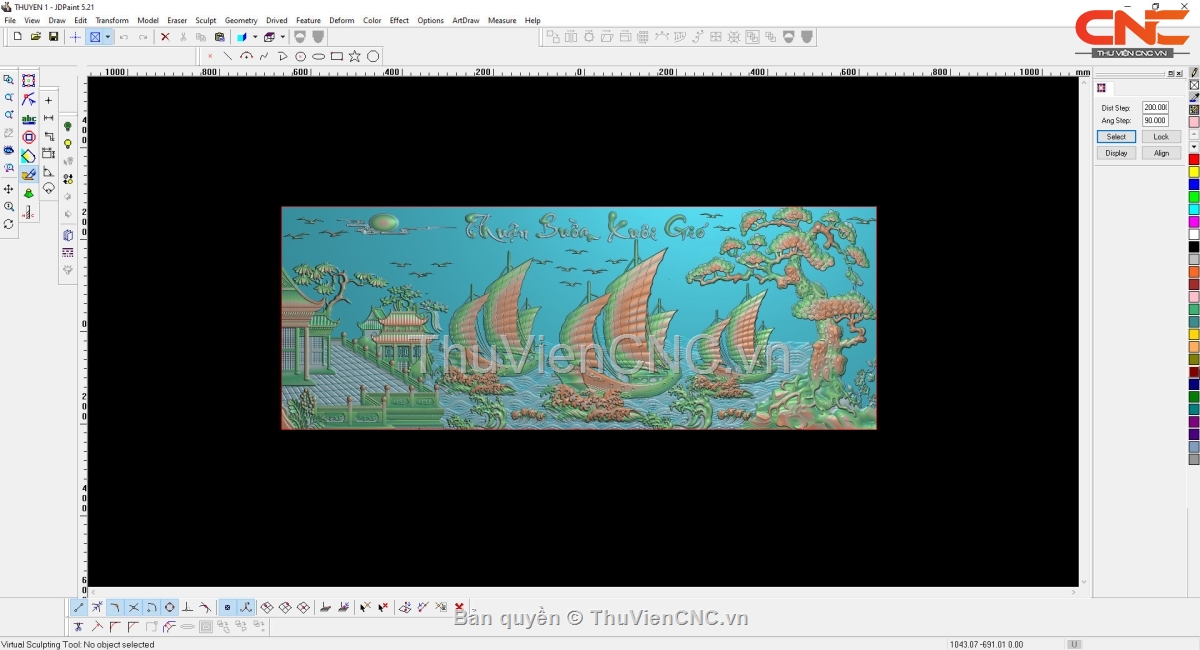Select the node edit tool
This screenshot has height=650, width=1200.
(x=29, y=99)
